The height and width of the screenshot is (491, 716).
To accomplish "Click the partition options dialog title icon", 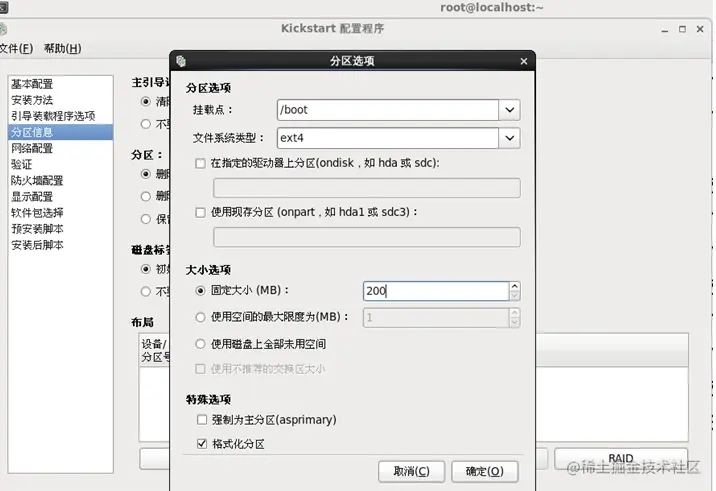I will pos(181,61).
